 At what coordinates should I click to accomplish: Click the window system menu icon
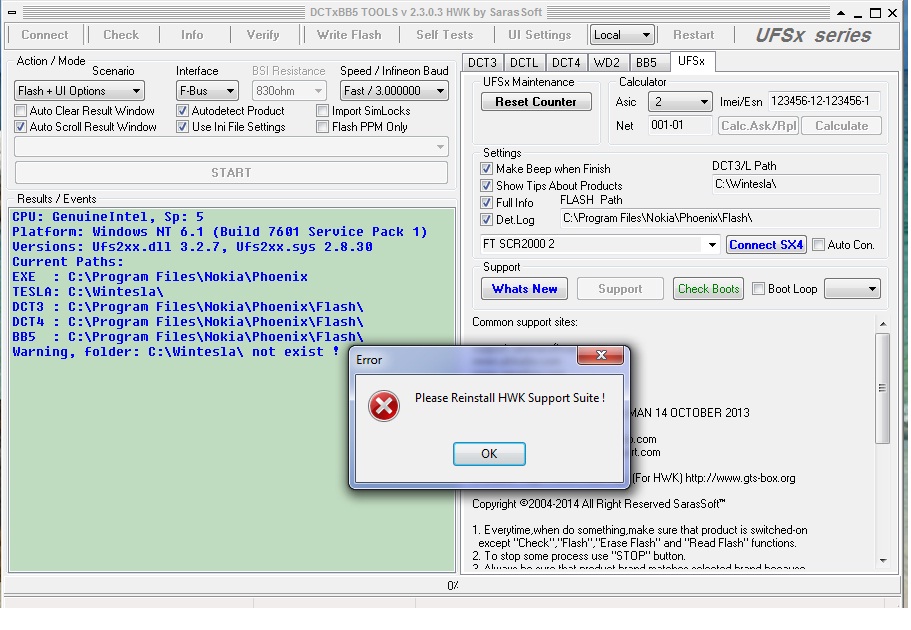[x=12, y=12]
